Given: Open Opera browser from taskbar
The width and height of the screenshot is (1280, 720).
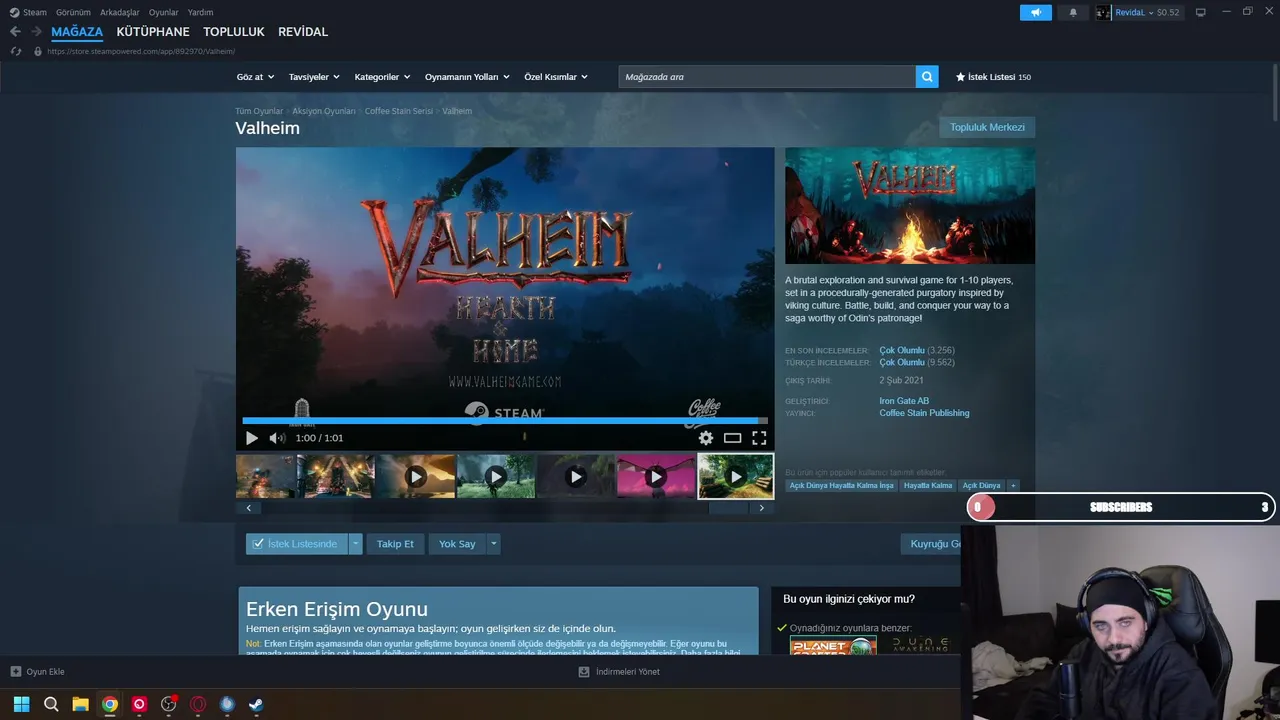Looking at the screenshot, I should [x=198, y=704].
